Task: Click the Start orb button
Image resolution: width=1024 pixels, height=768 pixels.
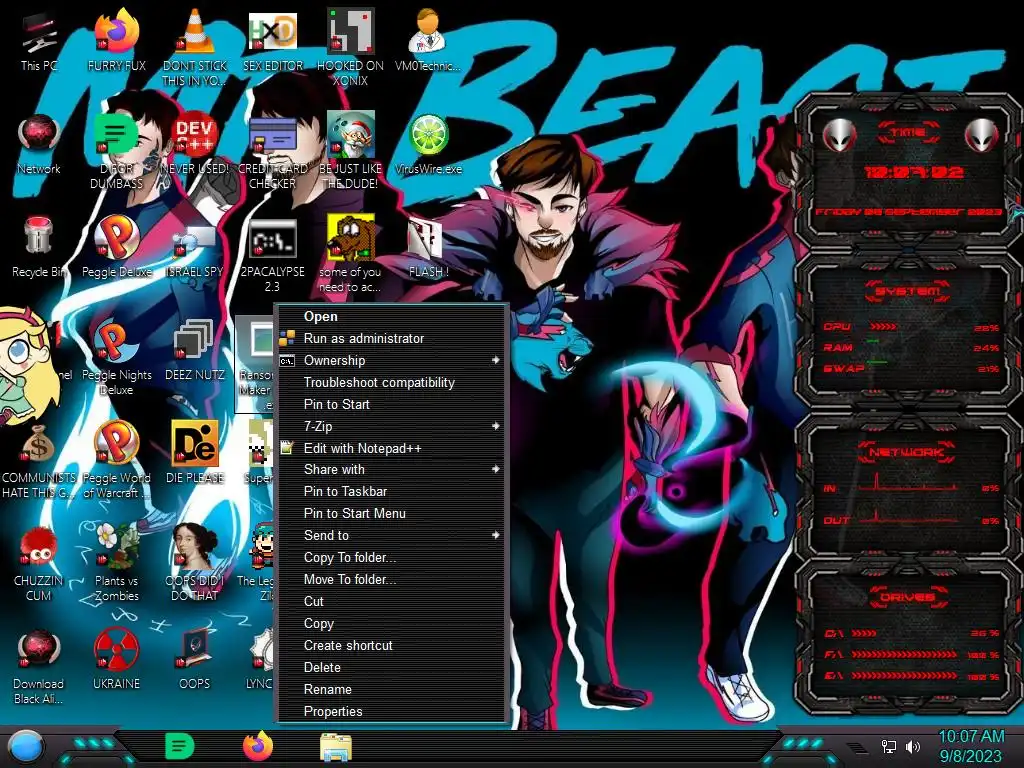Action: tap(25, 746)
